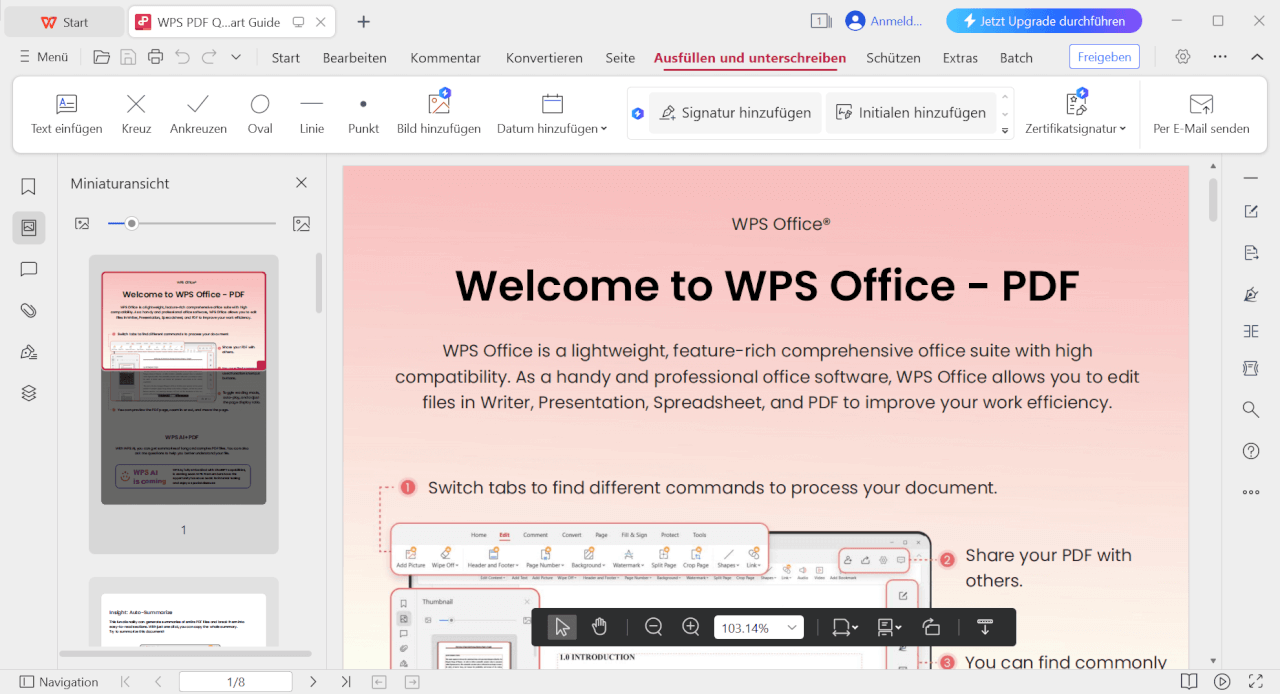The width and height of the screenshot is (1280, 694).
Task: Select the Kreuz mark tool
Action: [136, 113]
